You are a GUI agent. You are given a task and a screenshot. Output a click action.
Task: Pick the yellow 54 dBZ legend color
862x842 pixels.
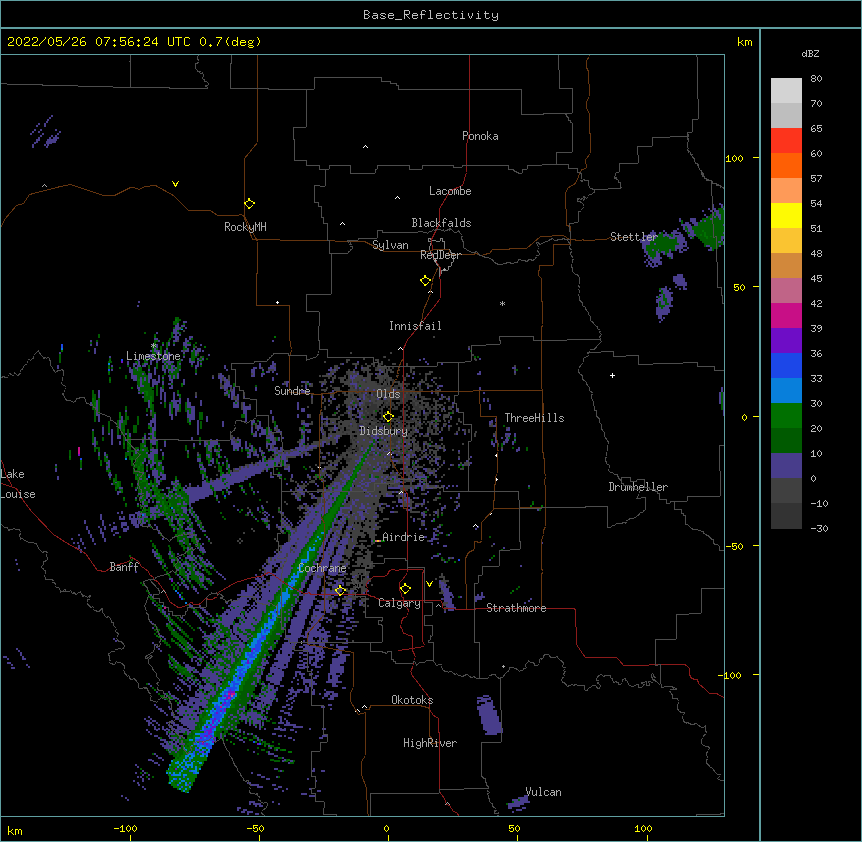[786, 215]
